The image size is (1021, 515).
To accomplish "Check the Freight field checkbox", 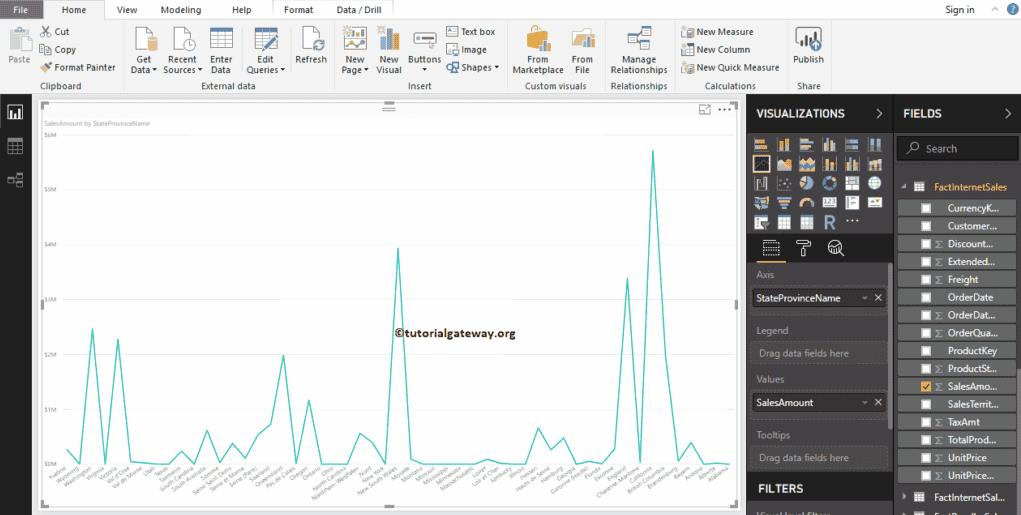I will pos(926,280).
